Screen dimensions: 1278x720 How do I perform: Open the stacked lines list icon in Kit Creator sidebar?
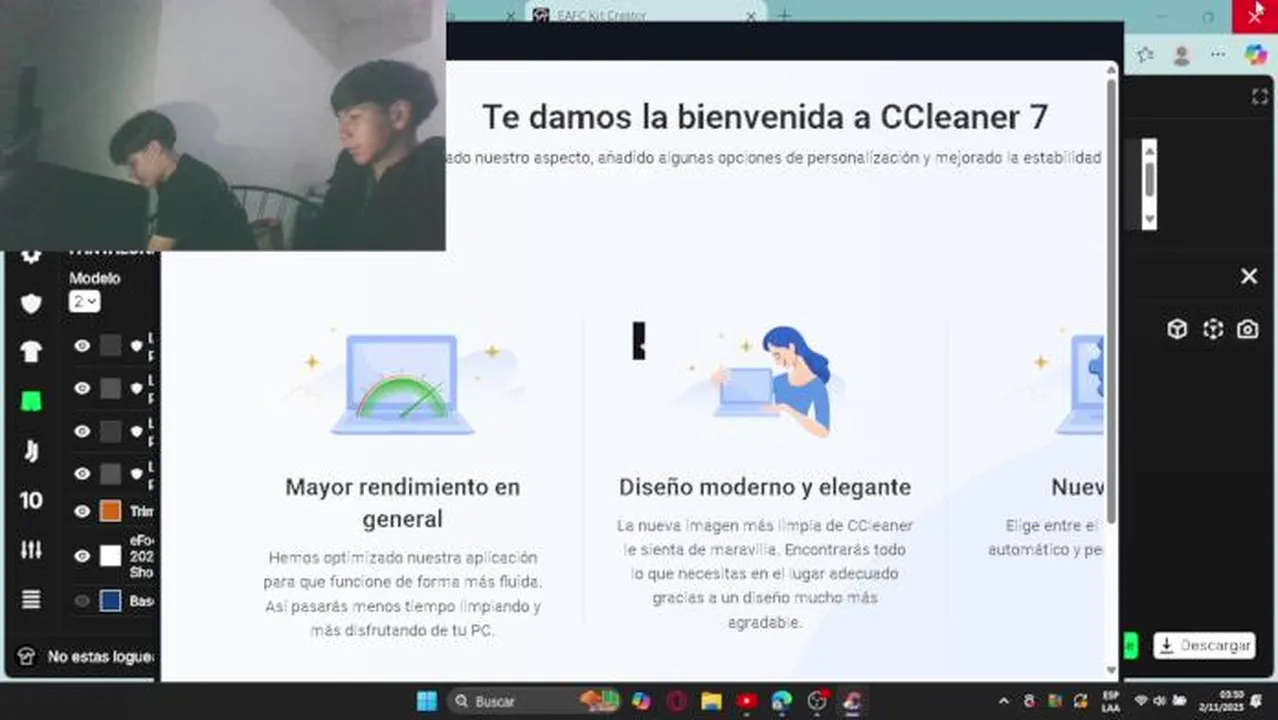click(x=31, y=599)
